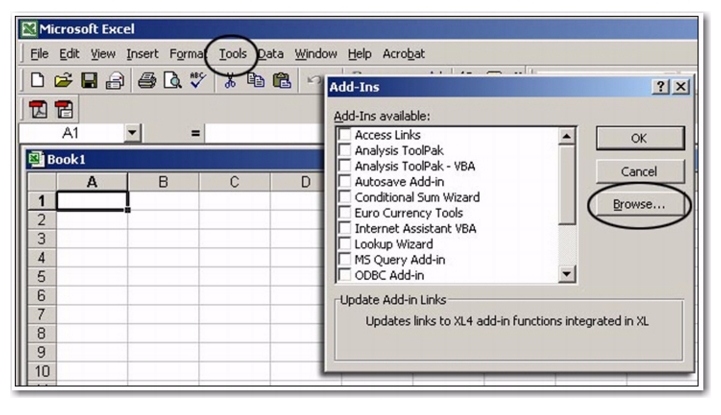Click the Name Box showing A1
721x415 pixels.
[71, 133]
